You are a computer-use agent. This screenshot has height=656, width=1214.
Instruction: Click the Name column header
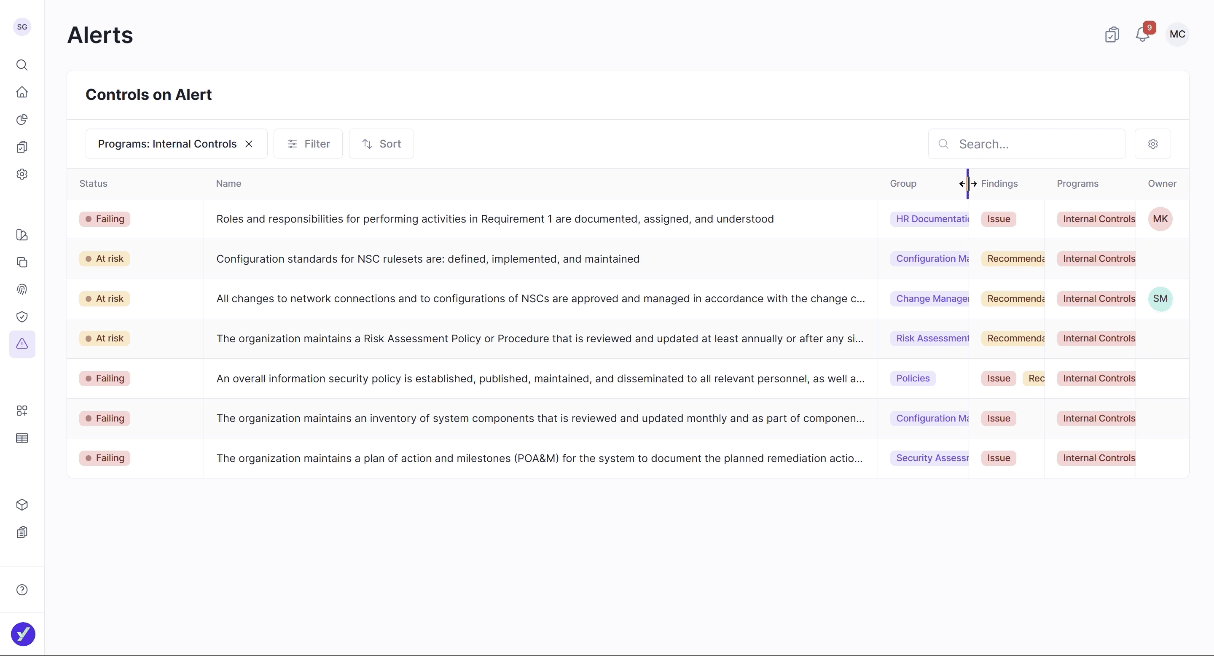229,184
